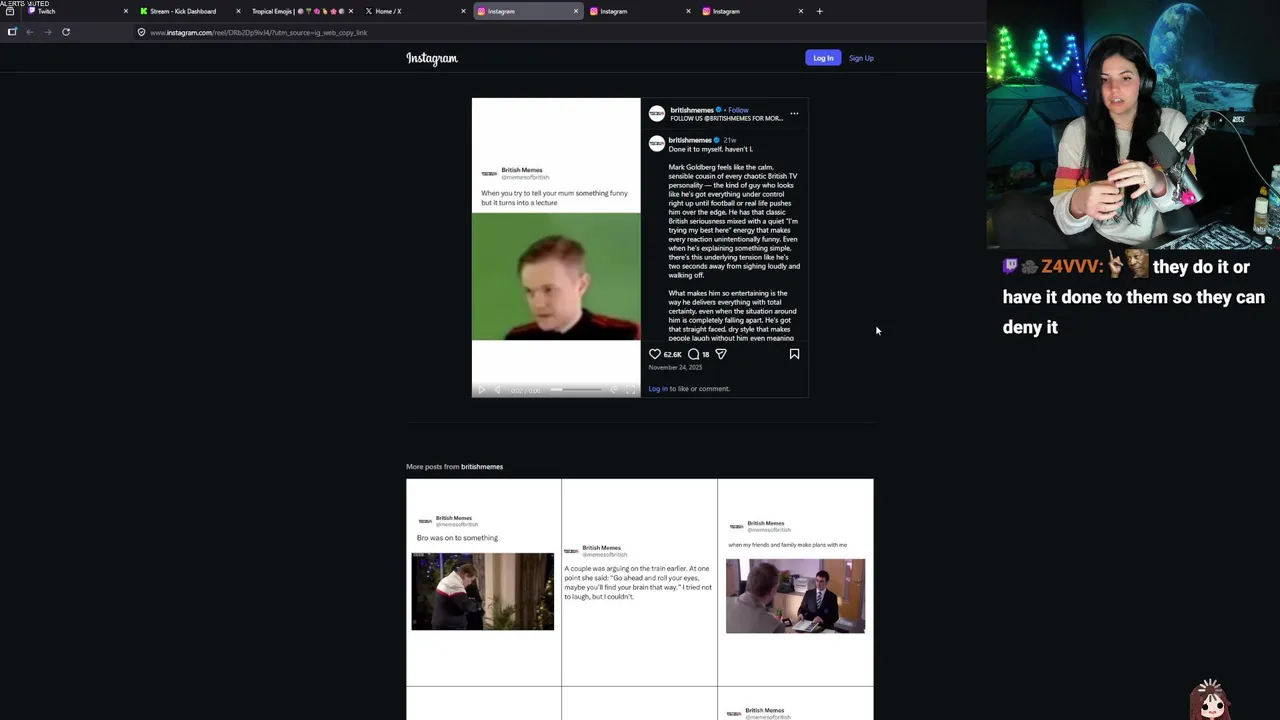This screenshot has height=720, width=1280.
Task: Click the 62.6K likes count
Action: coord(672,355)
